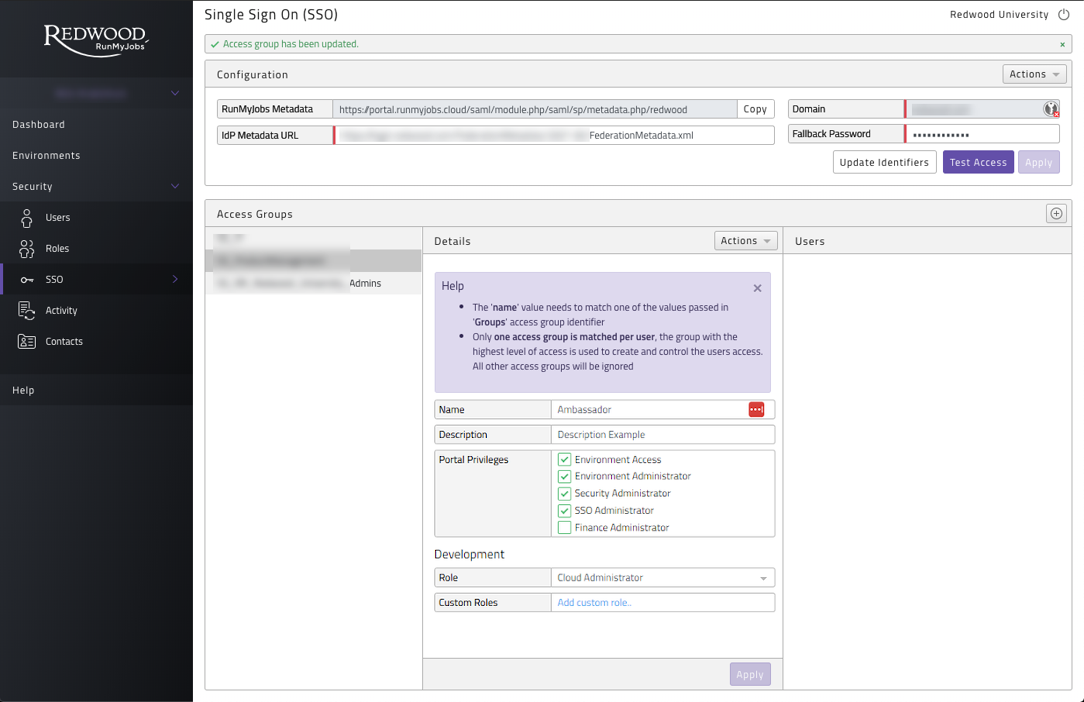Image resolution: width=1084 pixels, height=702 pixels.
Task: Click the Redwood RunMyJobs logo
Action: 95,40
